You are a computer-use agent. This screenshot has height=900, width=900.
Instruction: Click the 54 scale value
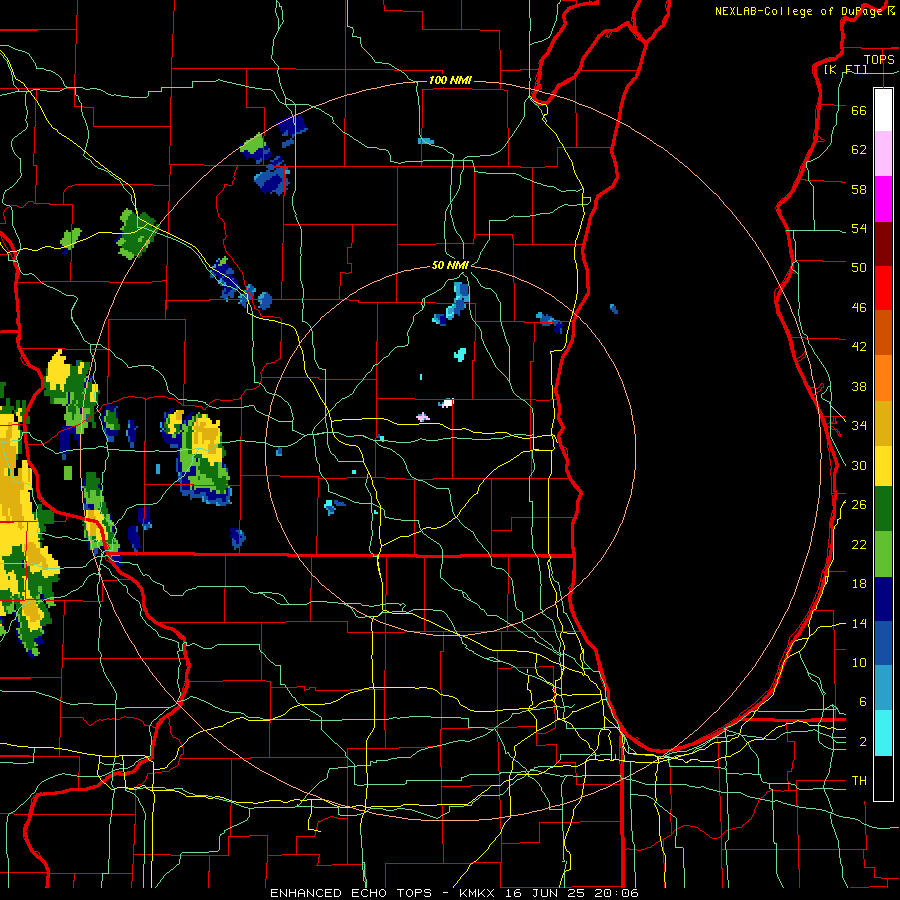(x=859, y=228)
